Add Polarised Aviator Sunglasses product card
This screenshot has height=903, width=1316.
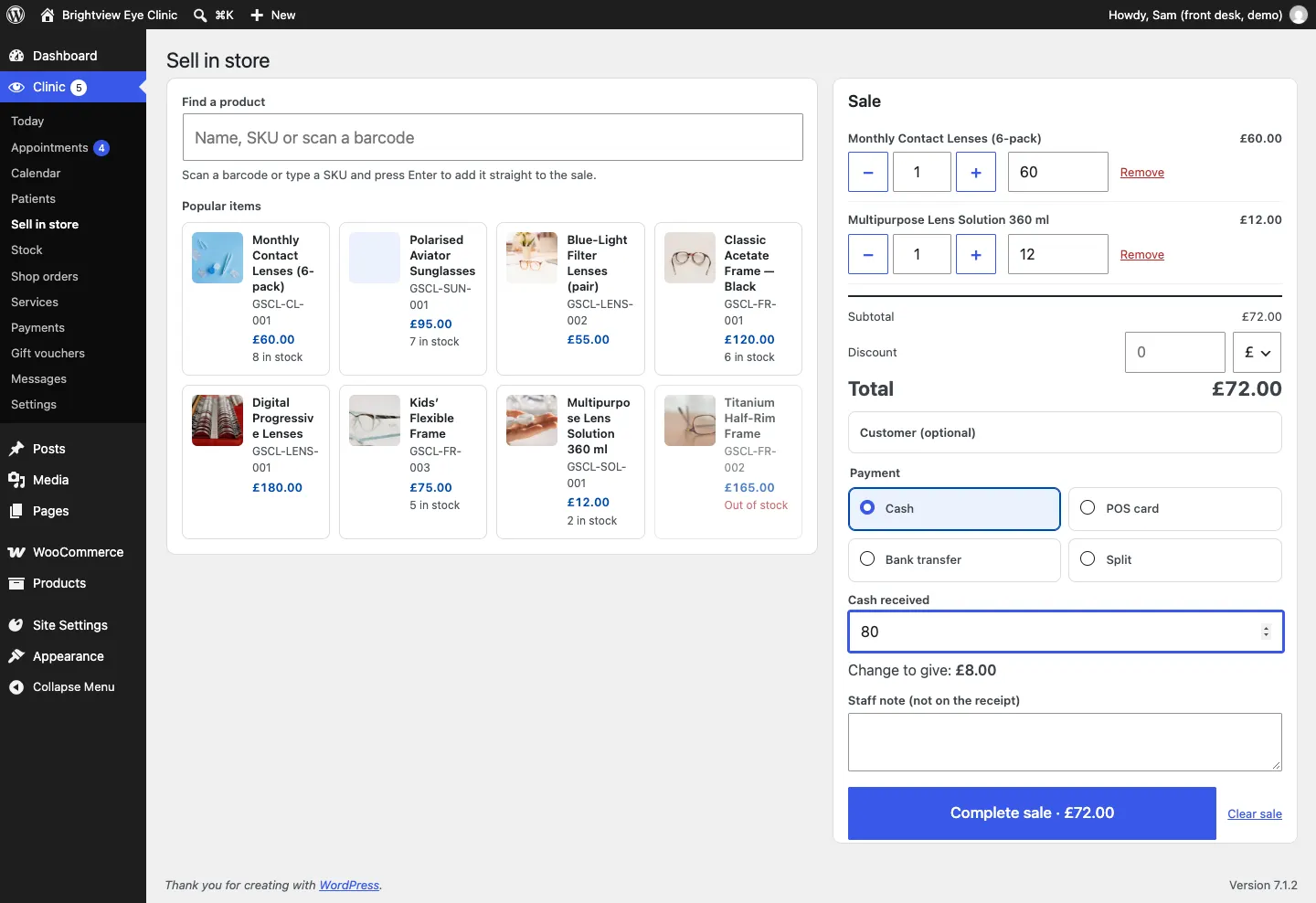[x=413, y=299]
